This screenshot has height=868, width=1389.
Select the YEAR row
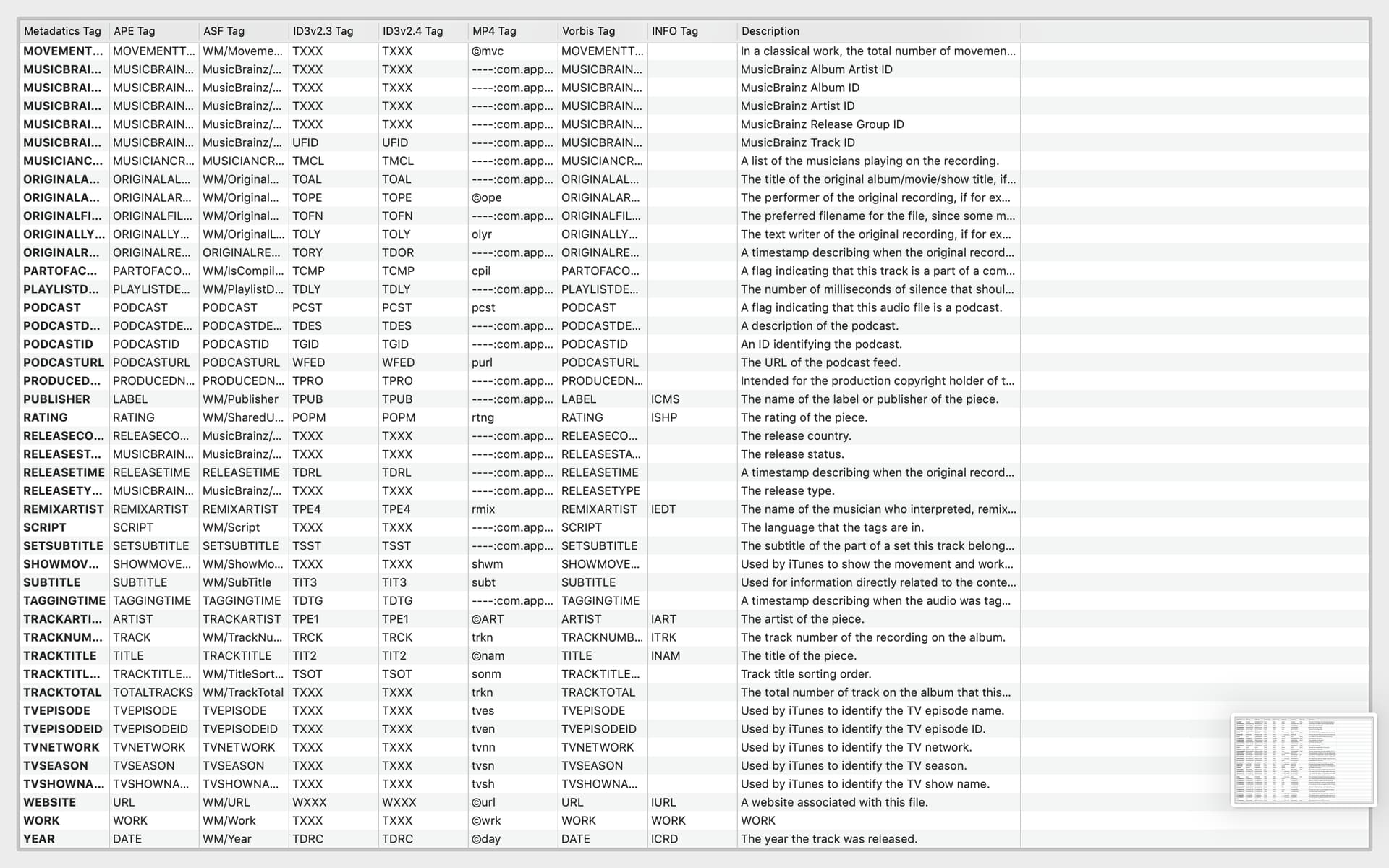39,839
